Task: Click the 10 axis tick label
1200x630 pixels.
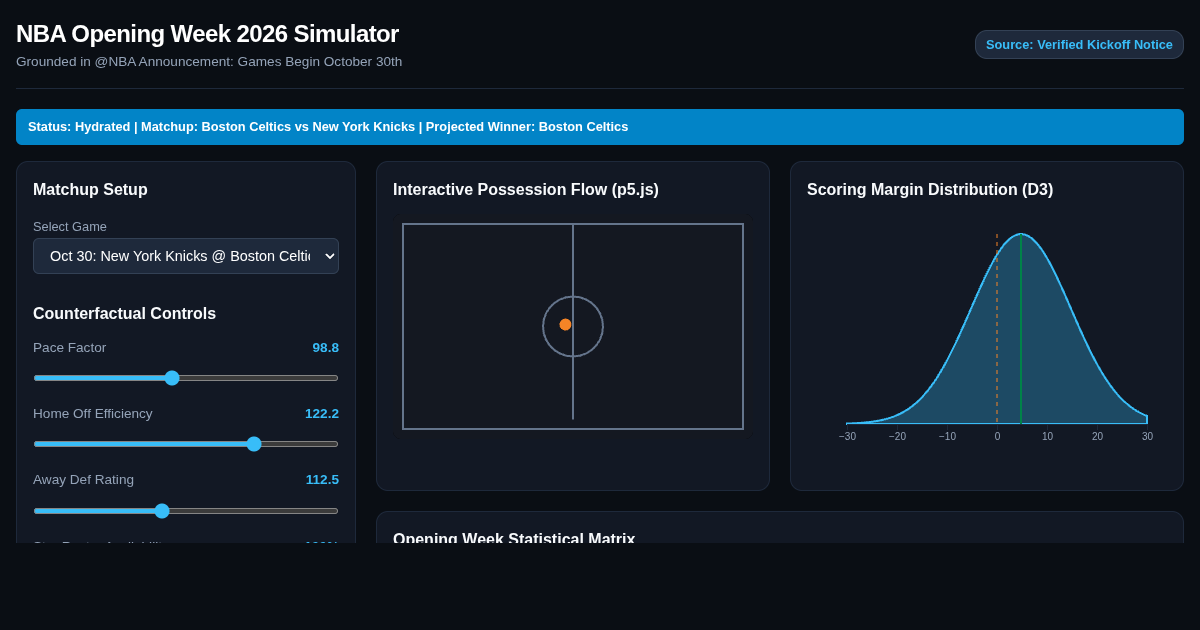Action: point(1047,437)
